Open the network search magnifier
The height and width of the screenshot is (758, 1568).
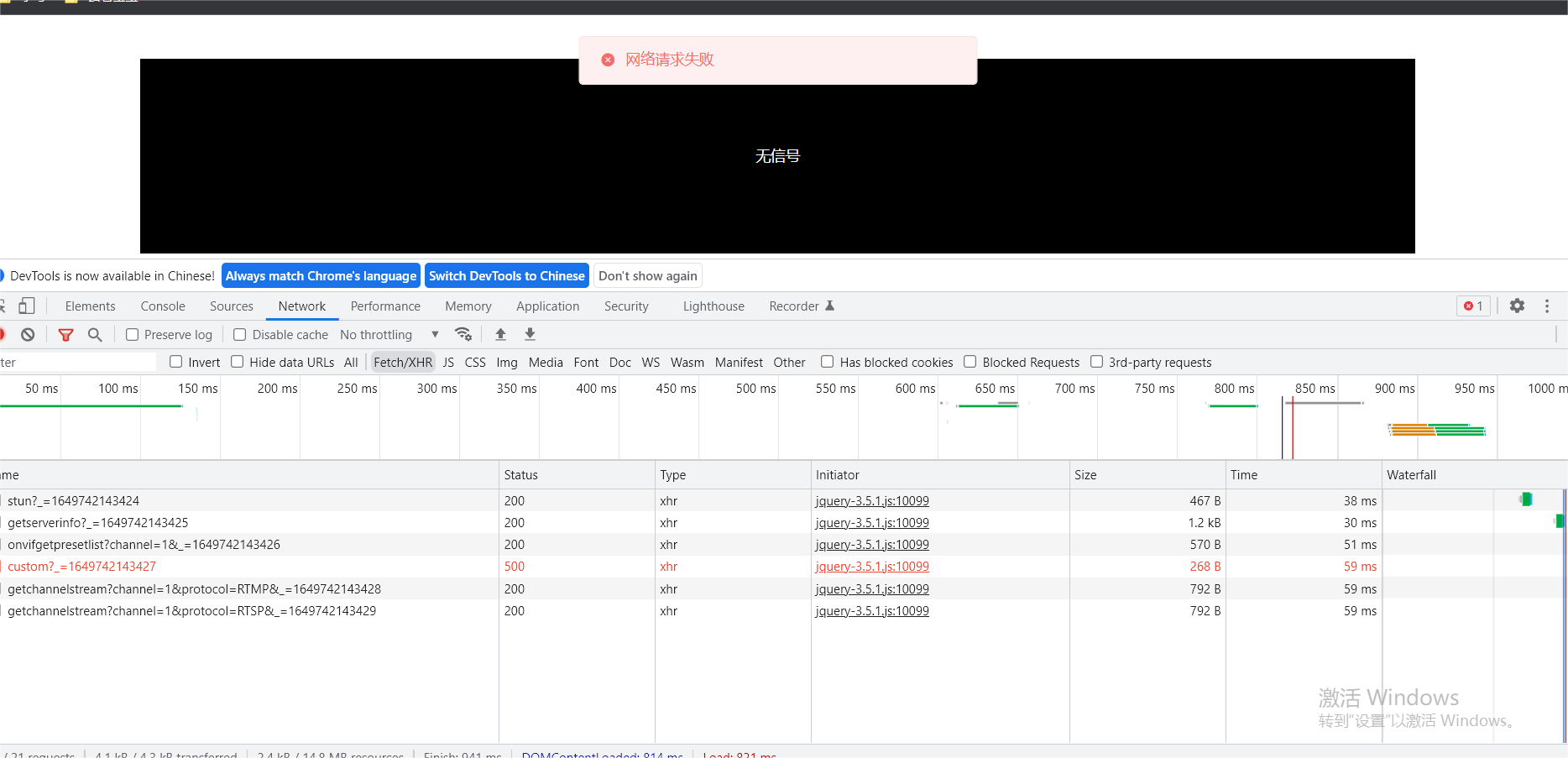click(x=95, y=334)
